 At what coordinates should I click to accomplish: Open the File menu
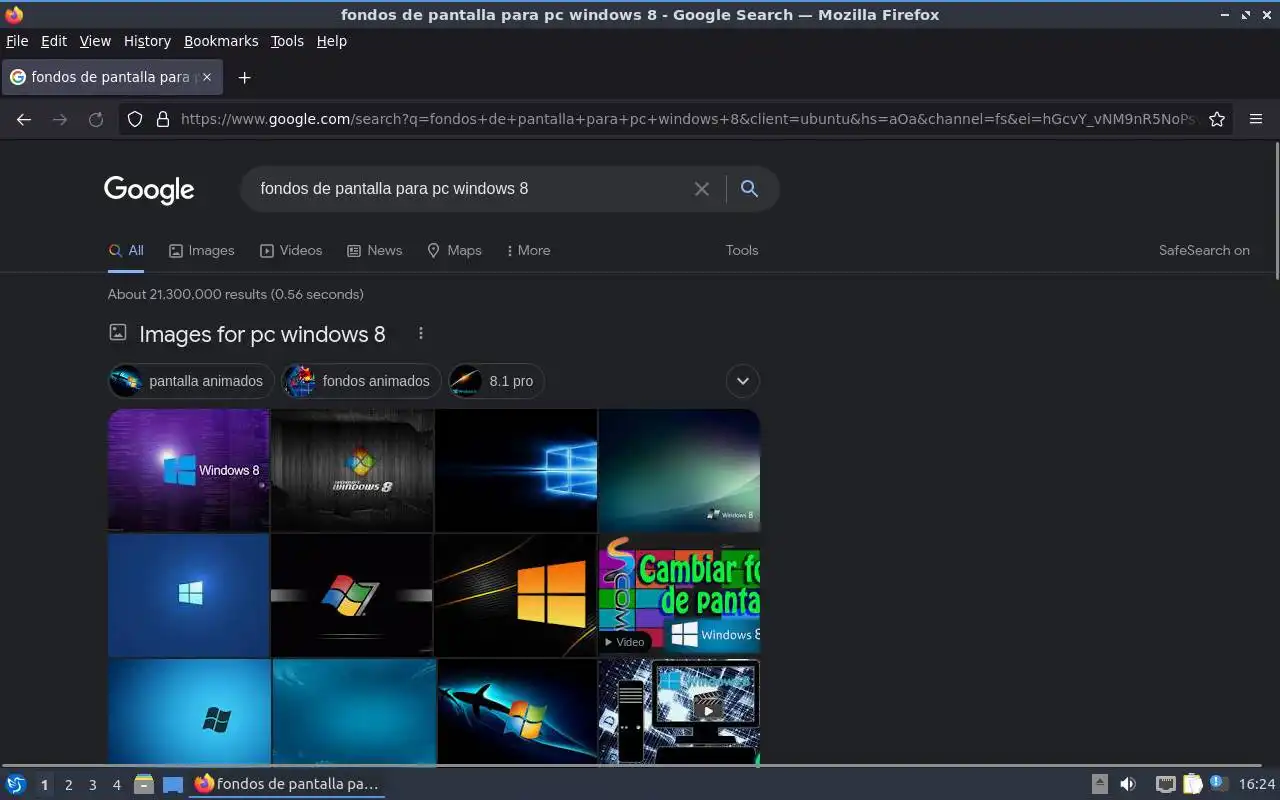(x=17, y=41)
